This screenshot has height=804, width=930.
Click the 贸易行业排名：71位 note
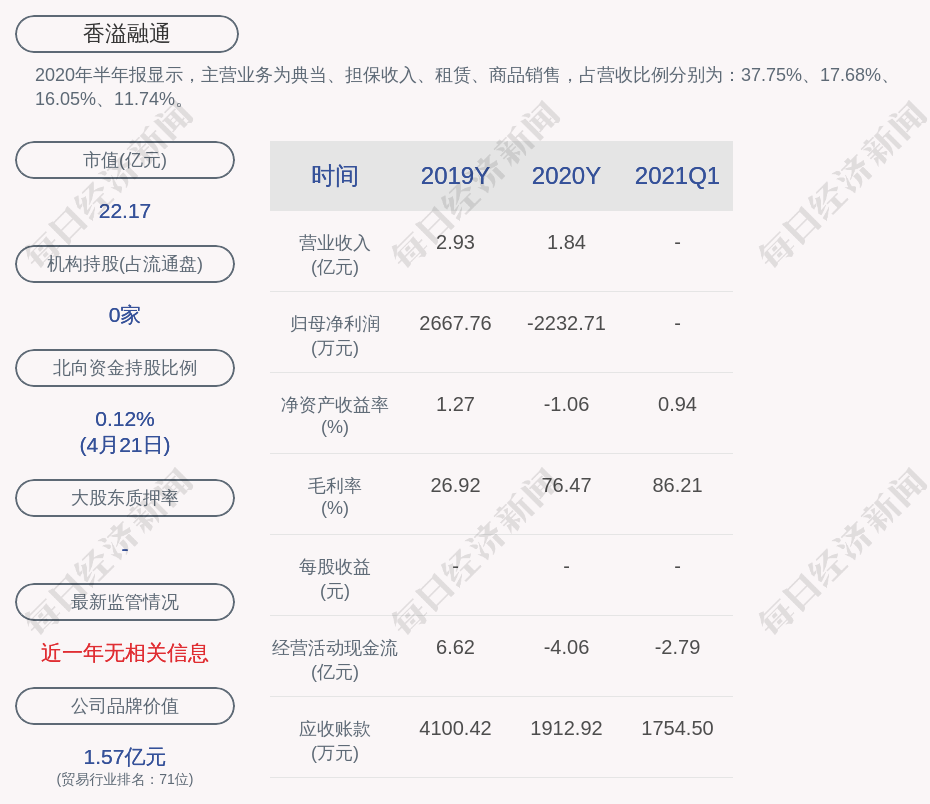125,779
